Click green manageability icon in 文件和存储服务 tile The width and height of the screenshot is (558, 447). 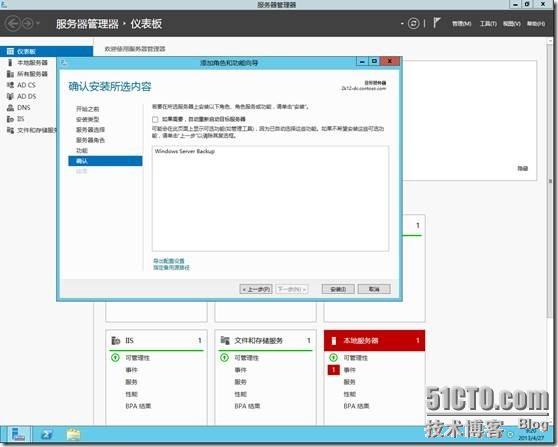tap(225, 357)
